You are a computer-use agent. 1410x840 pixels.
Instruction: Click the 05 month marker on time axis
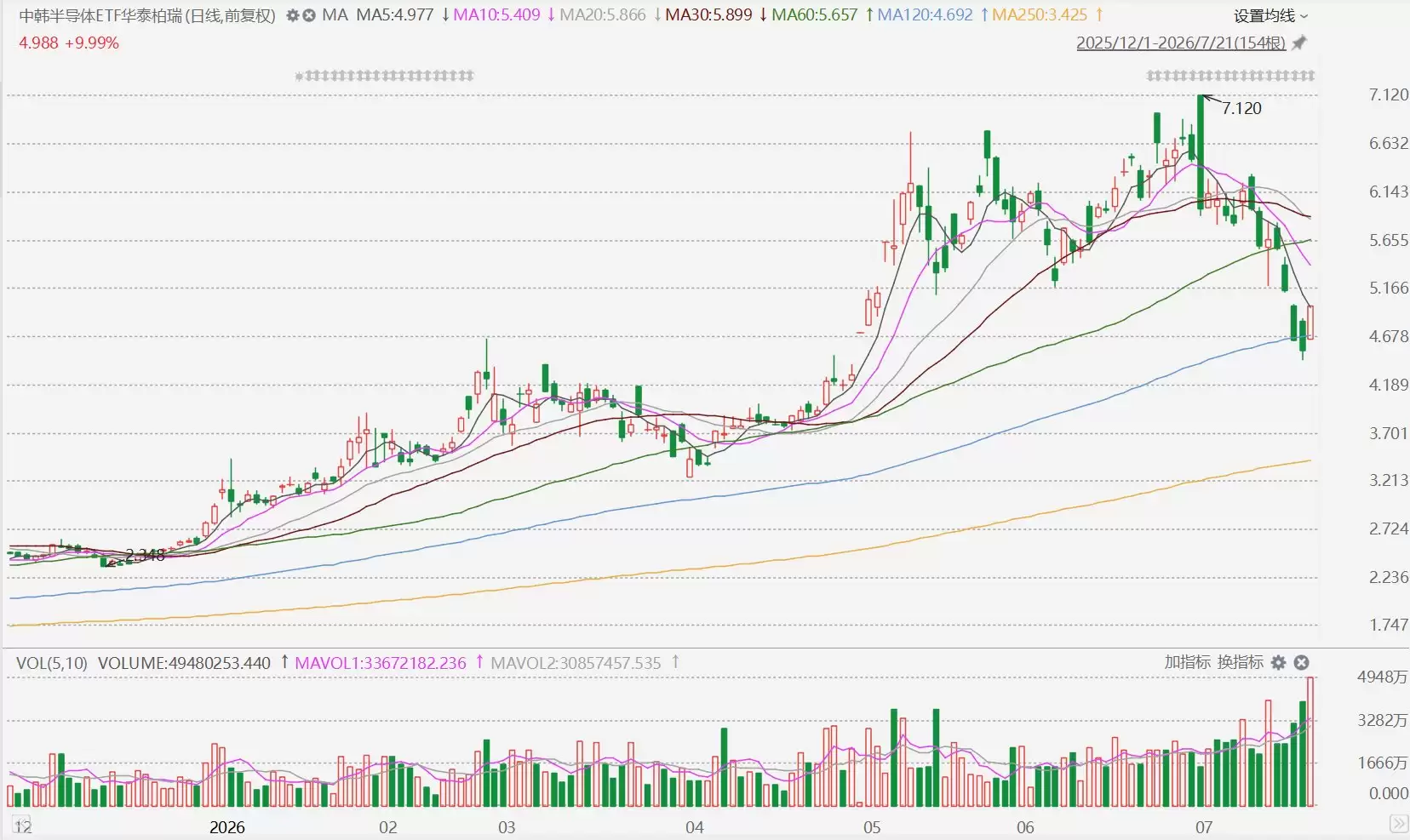pyautogui.click(x=872, y=827)
